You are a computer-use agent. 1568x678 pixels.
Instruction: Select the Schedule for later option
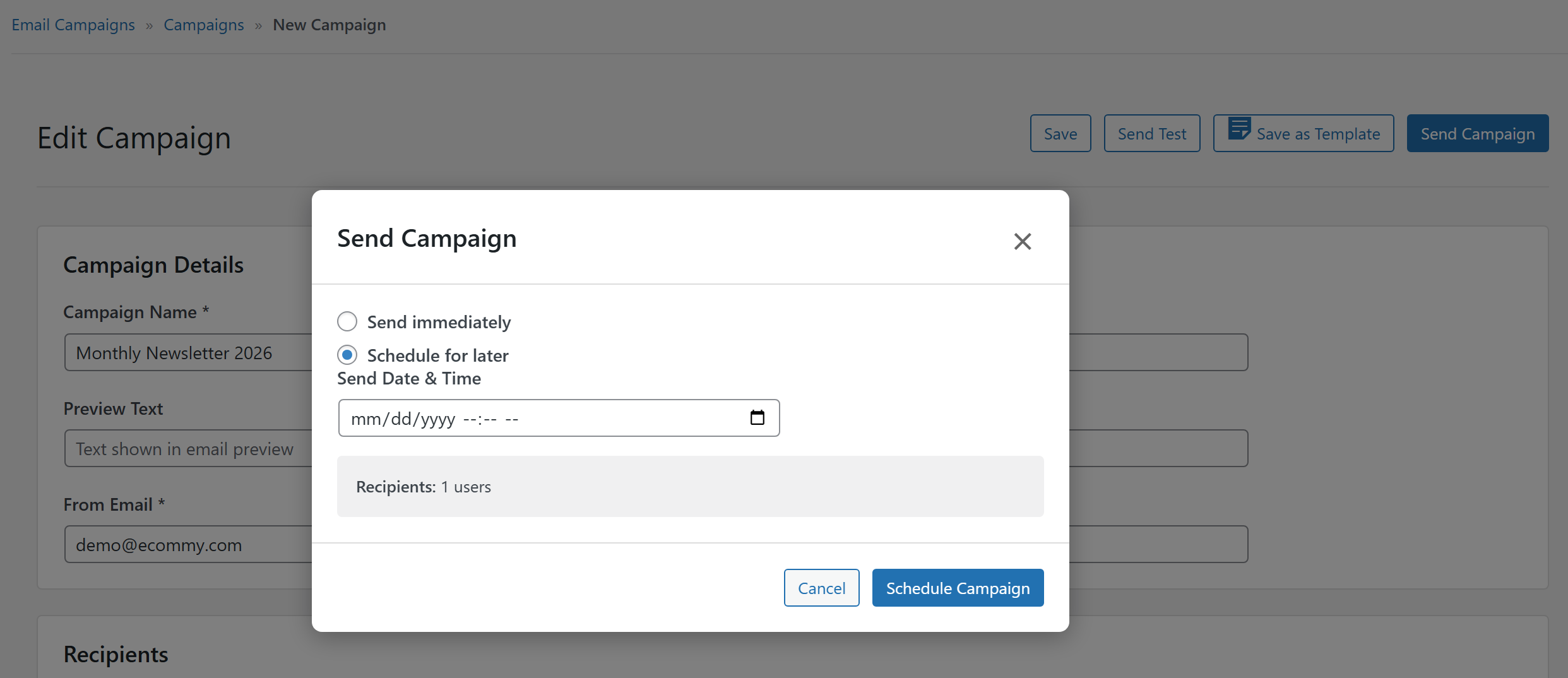tap(347, 355)
